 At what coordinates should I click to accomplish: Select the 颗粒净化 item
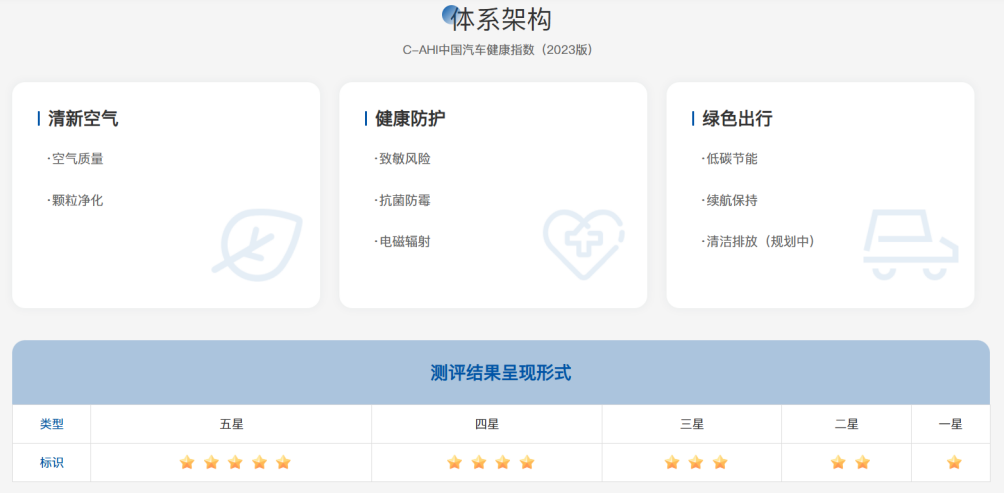click(77, 200)
